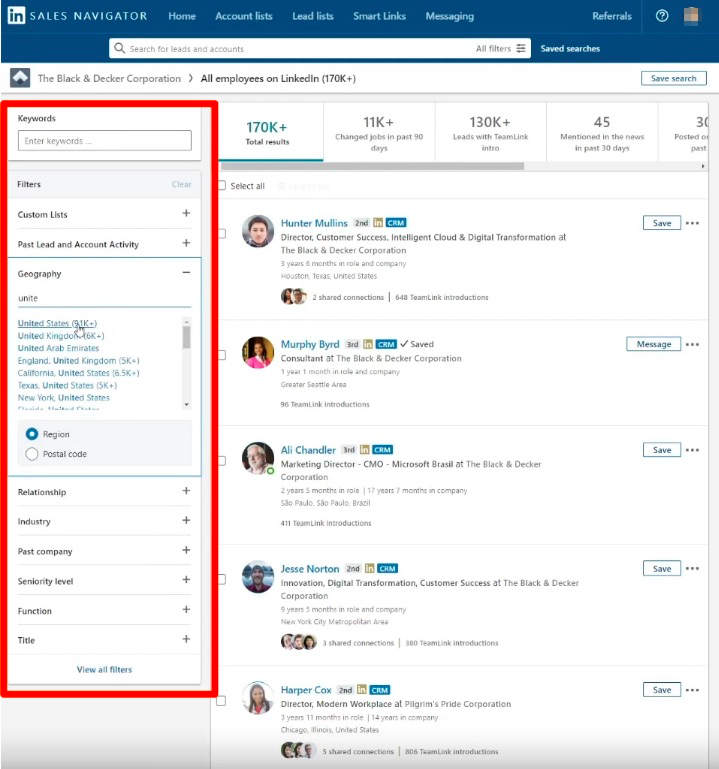Choose United Kingdom geography suggestion
The image size is (719, 769).
(x=61, y=336)
